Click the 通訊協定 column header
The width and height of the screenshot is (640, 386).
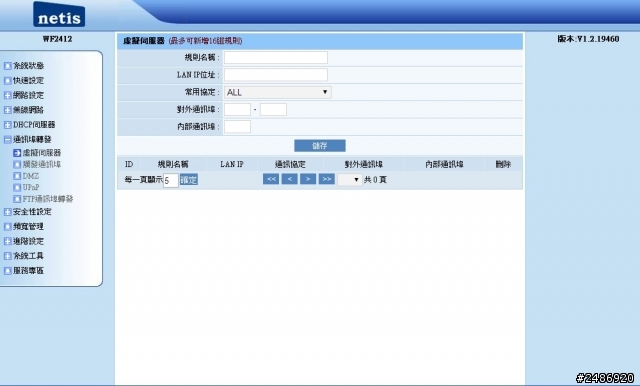click(290, 164)
